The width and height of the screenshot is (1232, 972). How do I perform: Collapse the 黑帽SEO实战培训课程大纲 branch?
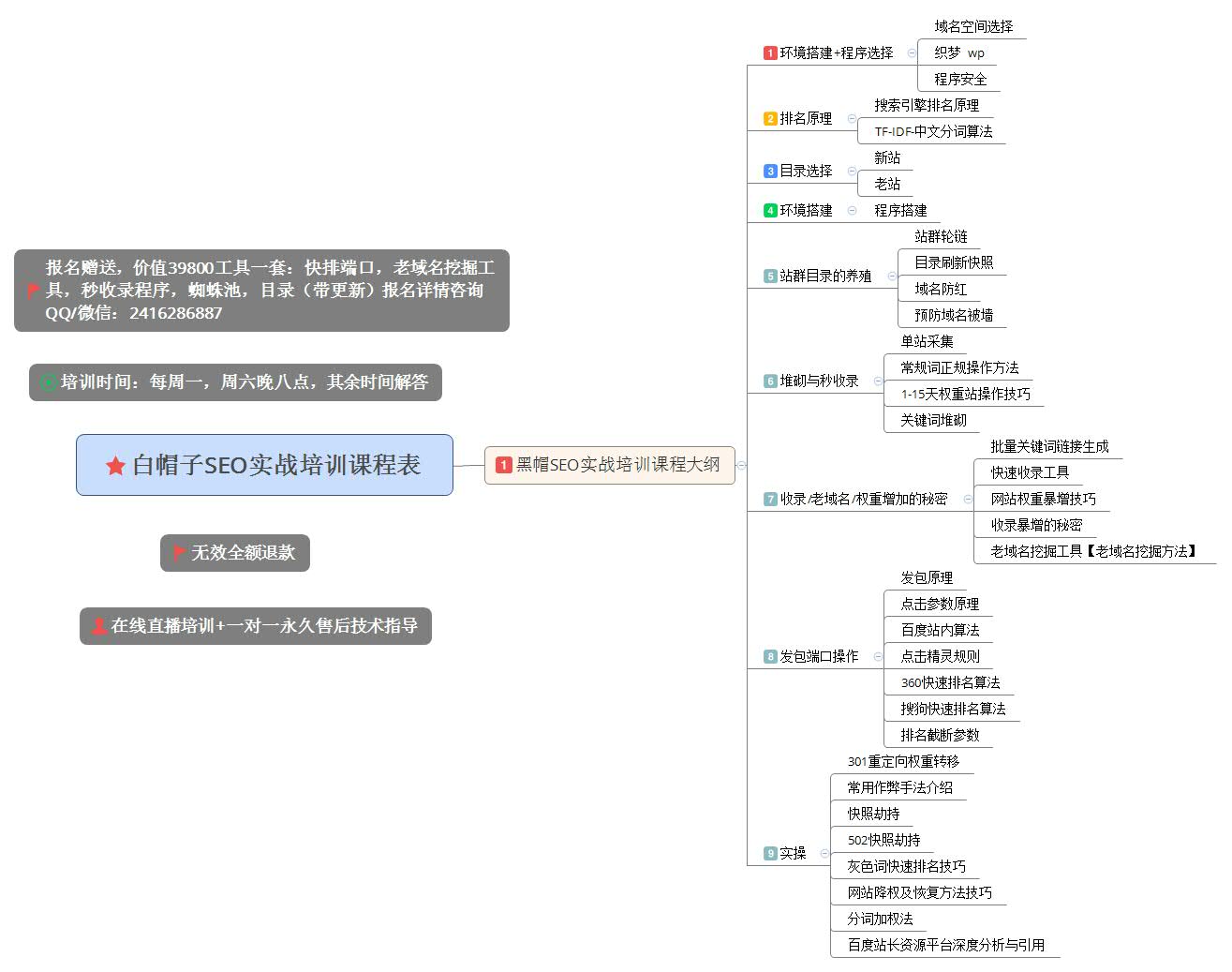pyautogui.click(x=741, y=465)
